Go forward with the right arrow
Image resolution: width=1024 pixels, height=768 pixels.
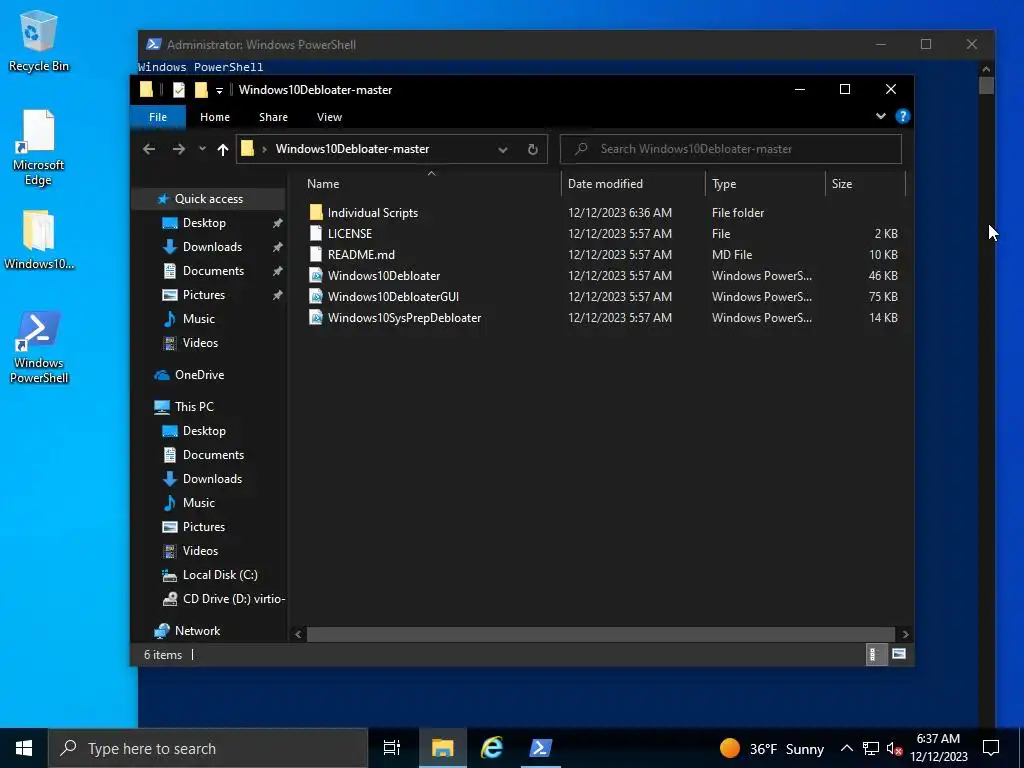(178, 149)
